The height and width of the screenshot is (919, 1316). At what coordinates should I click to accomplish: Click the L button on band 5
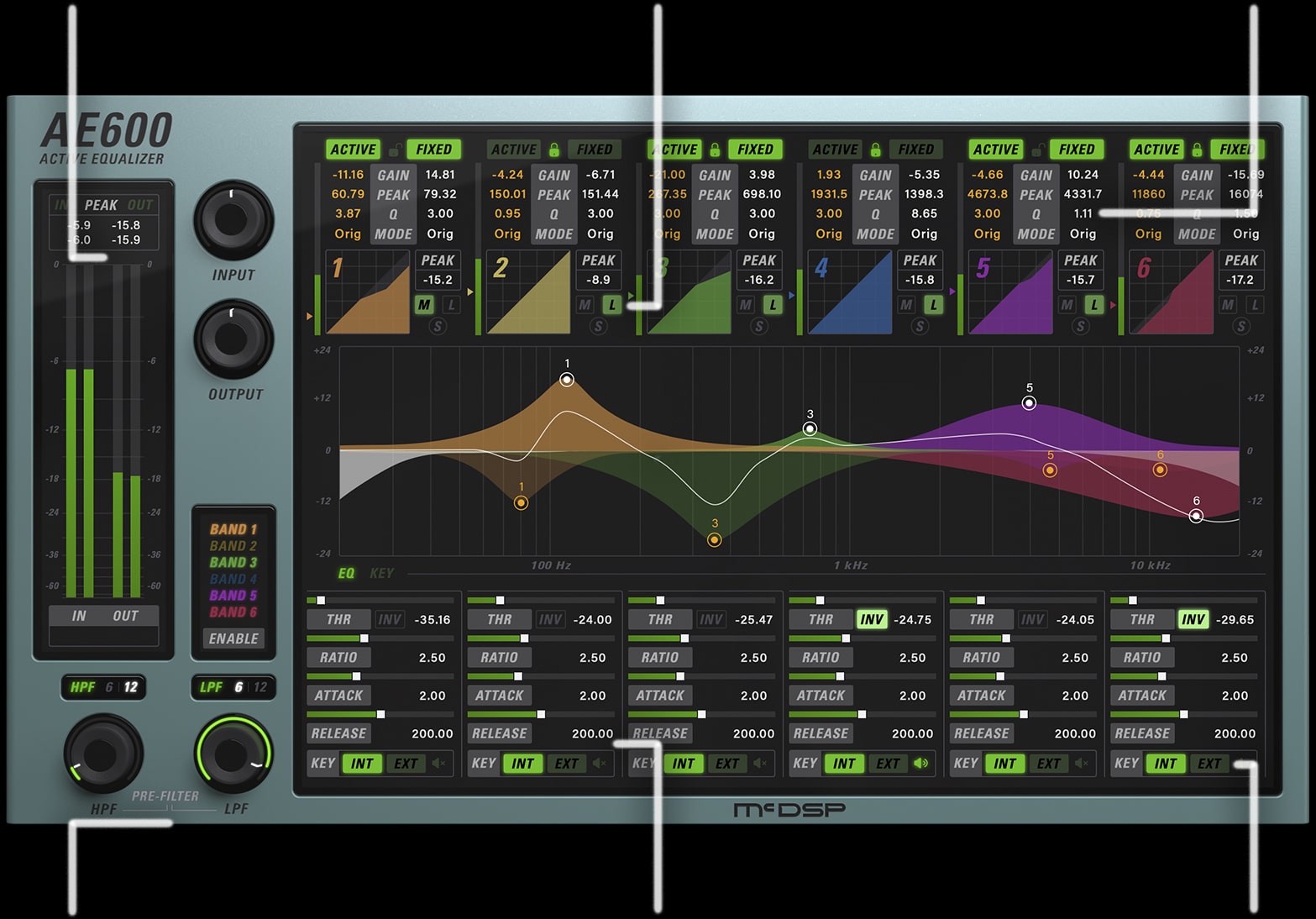tap(1093, 305)
